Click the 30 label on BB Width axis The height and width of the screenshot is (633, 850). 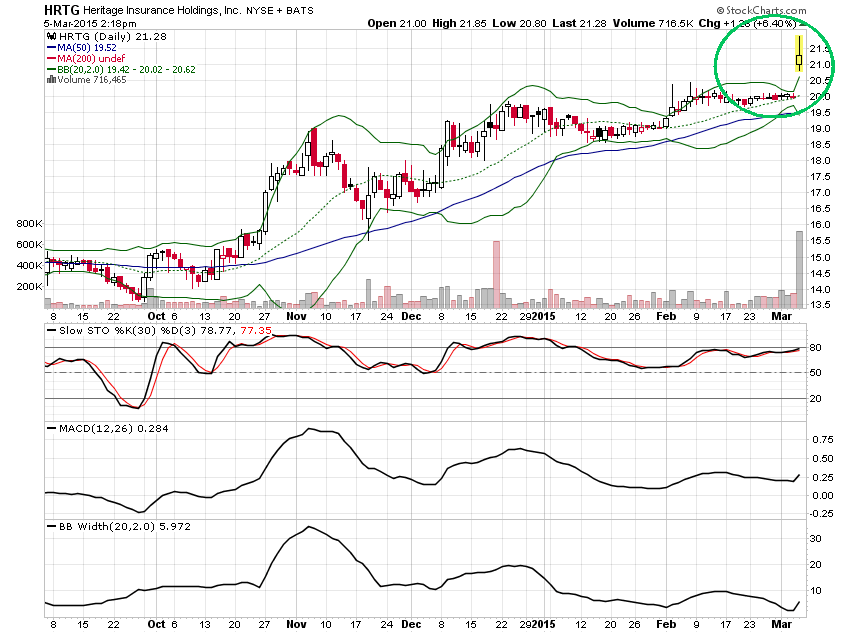point(815,539)
